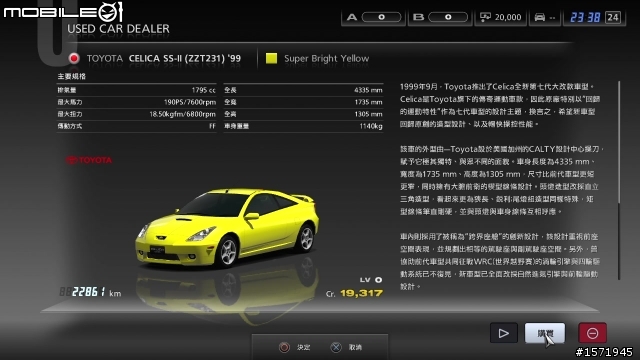Click the red minus cancel button
The width and height of the screenshot is (640, 360).
pos(592,333)
